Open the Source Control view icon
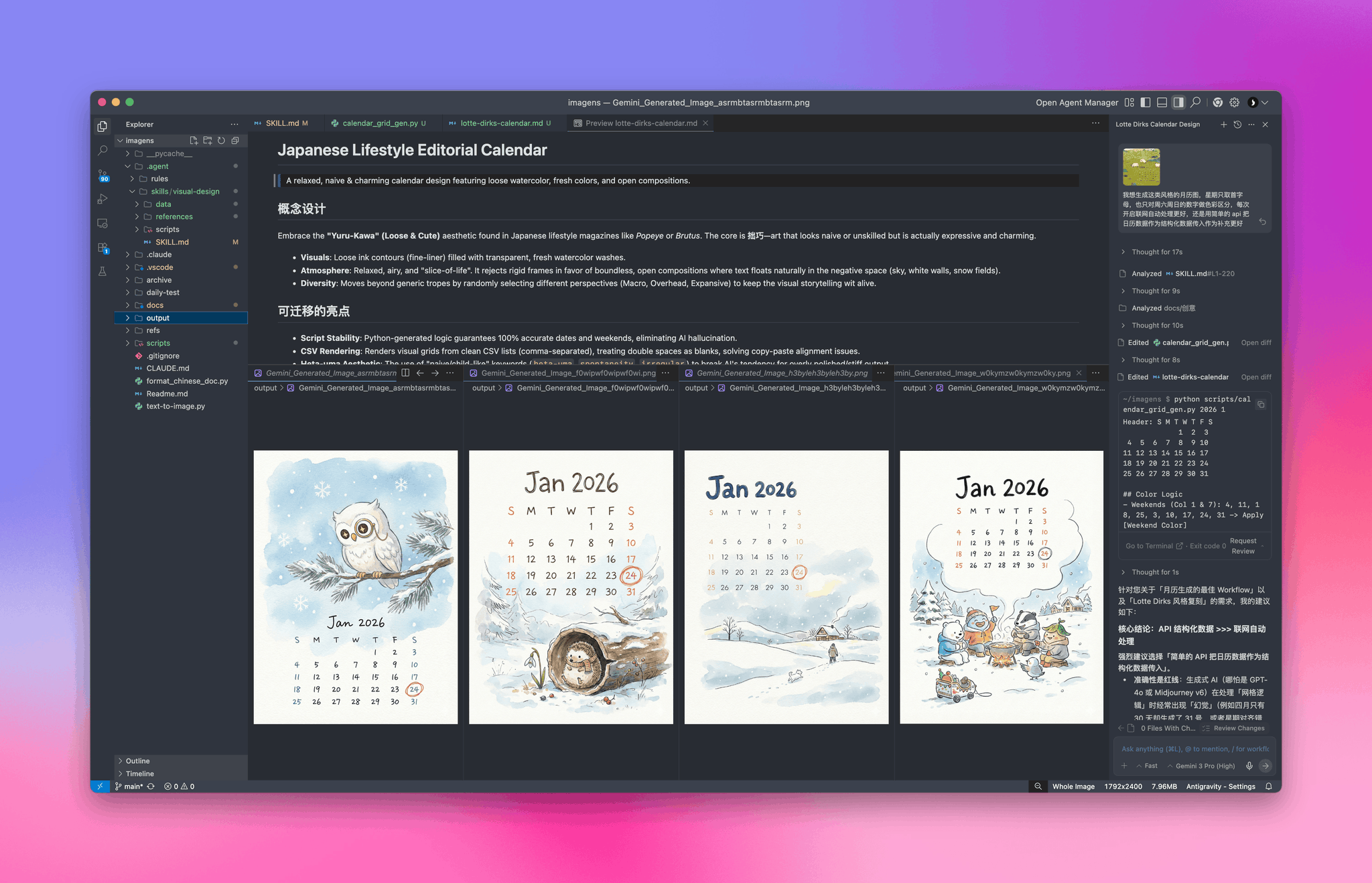 point(102,175)
